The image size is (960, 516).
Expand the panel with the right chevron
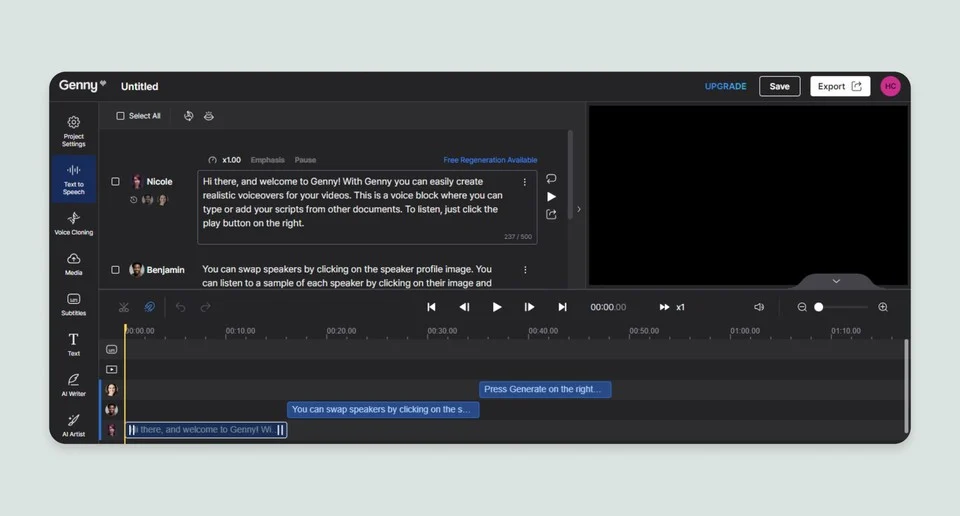(579, 209)
